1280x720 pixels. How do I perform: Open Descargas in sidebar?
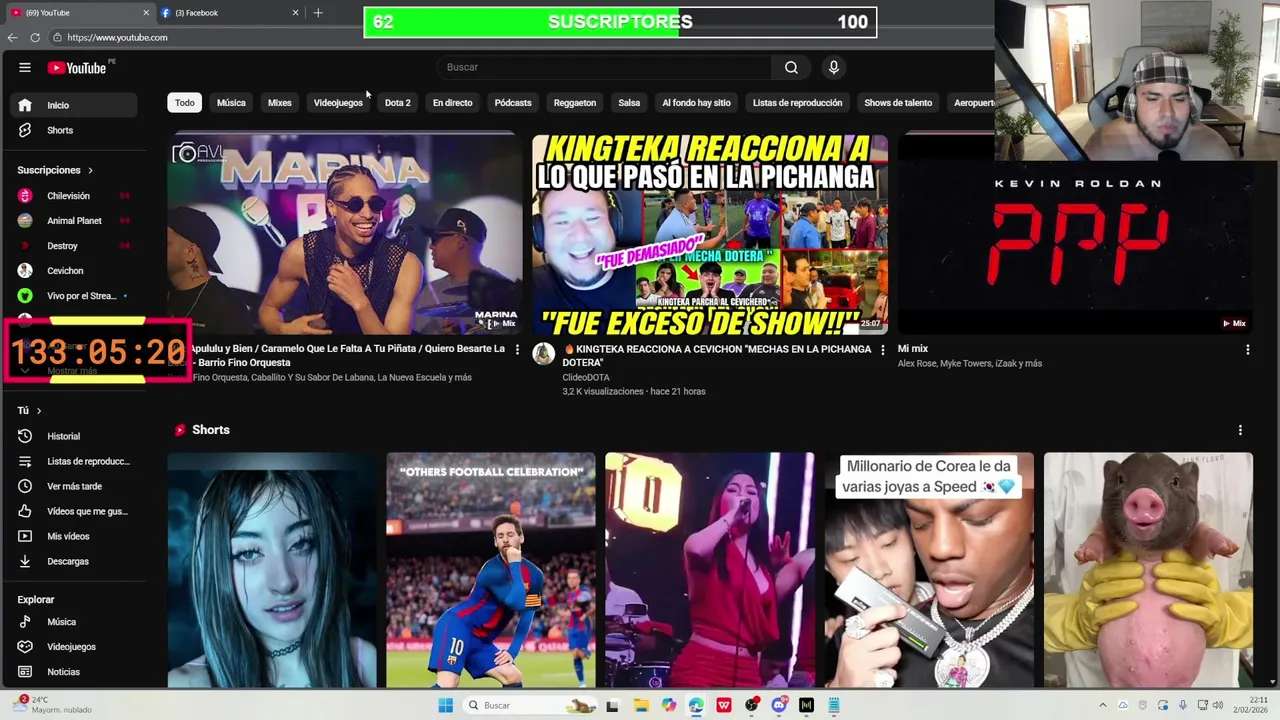coord(74,561)
